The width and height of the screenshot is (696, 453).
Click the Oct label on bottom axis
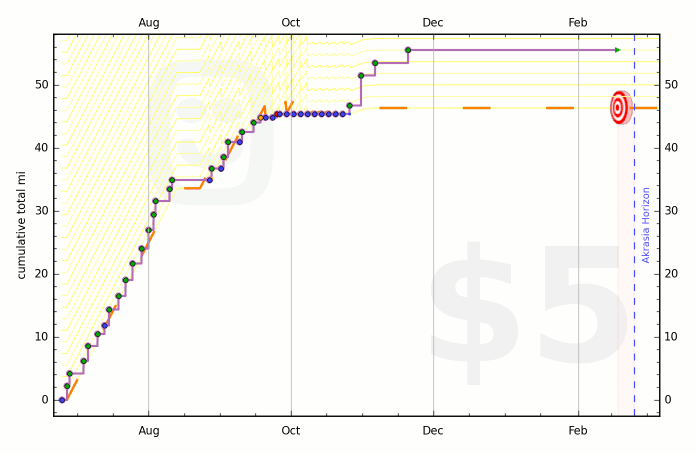click(291, 431)
